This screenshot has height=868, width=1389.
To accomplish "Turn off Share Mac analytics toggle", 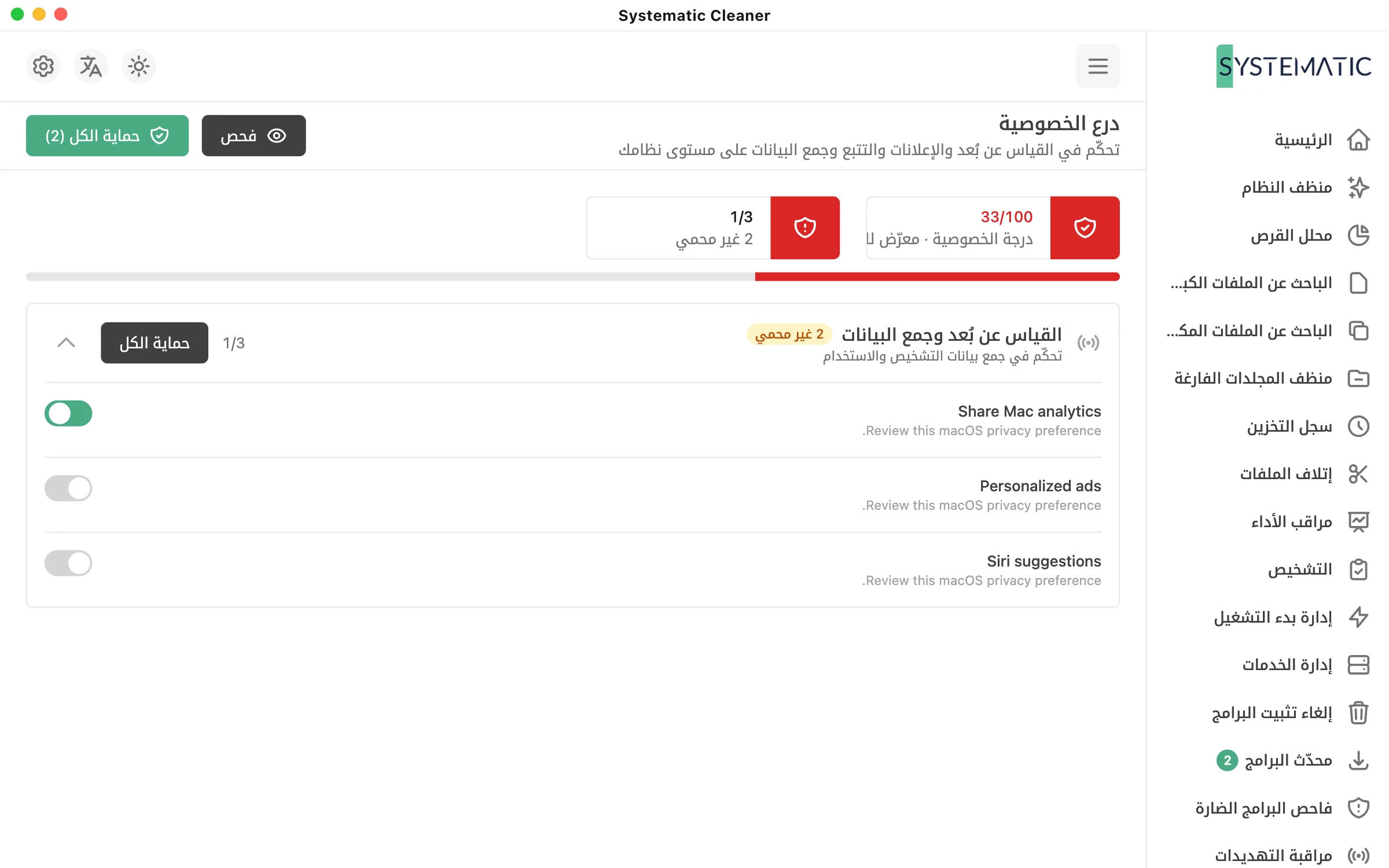I will pos(68,414).
